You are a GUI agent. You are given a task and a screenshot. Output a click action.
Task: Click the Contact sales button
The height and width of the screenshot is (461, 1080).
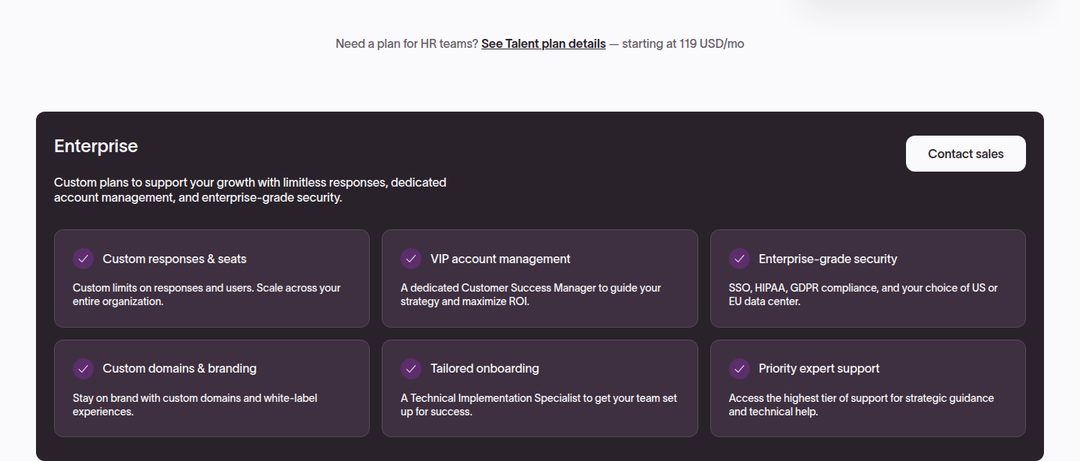click(x=965, y=154)
